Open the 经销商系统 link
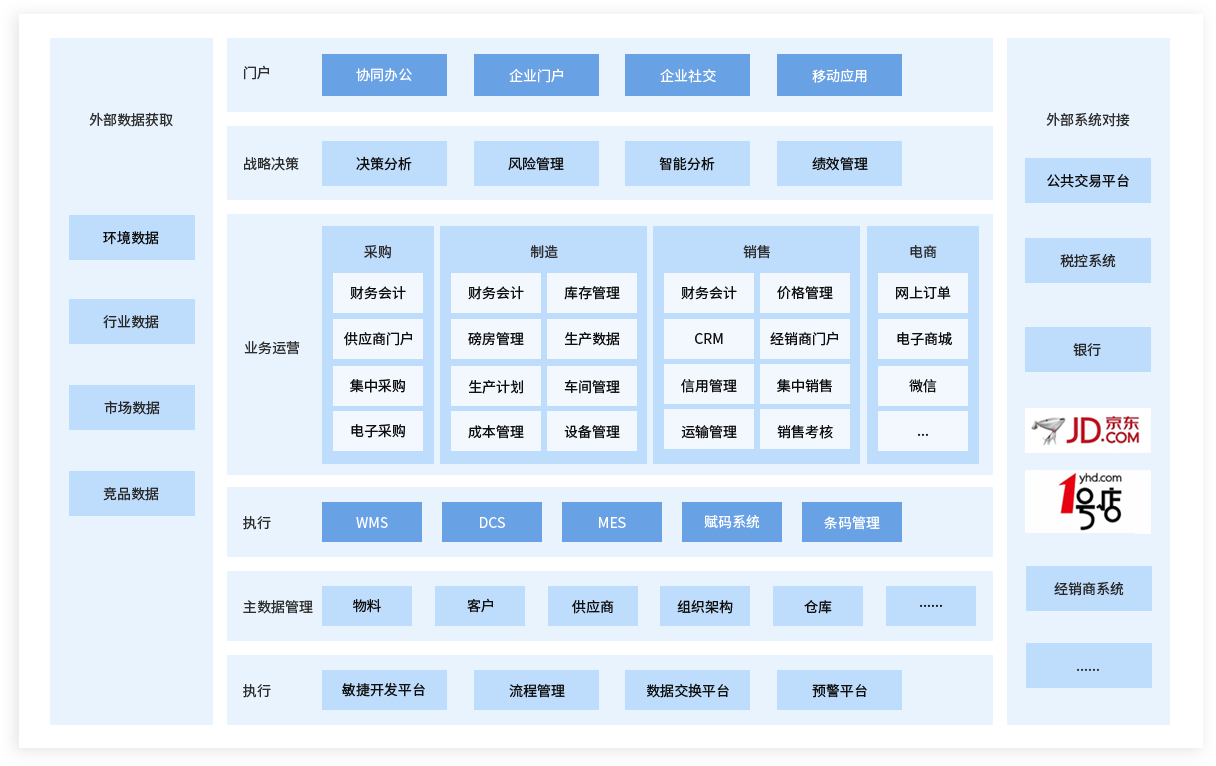1216x766 pixels. click(1088, 588)
